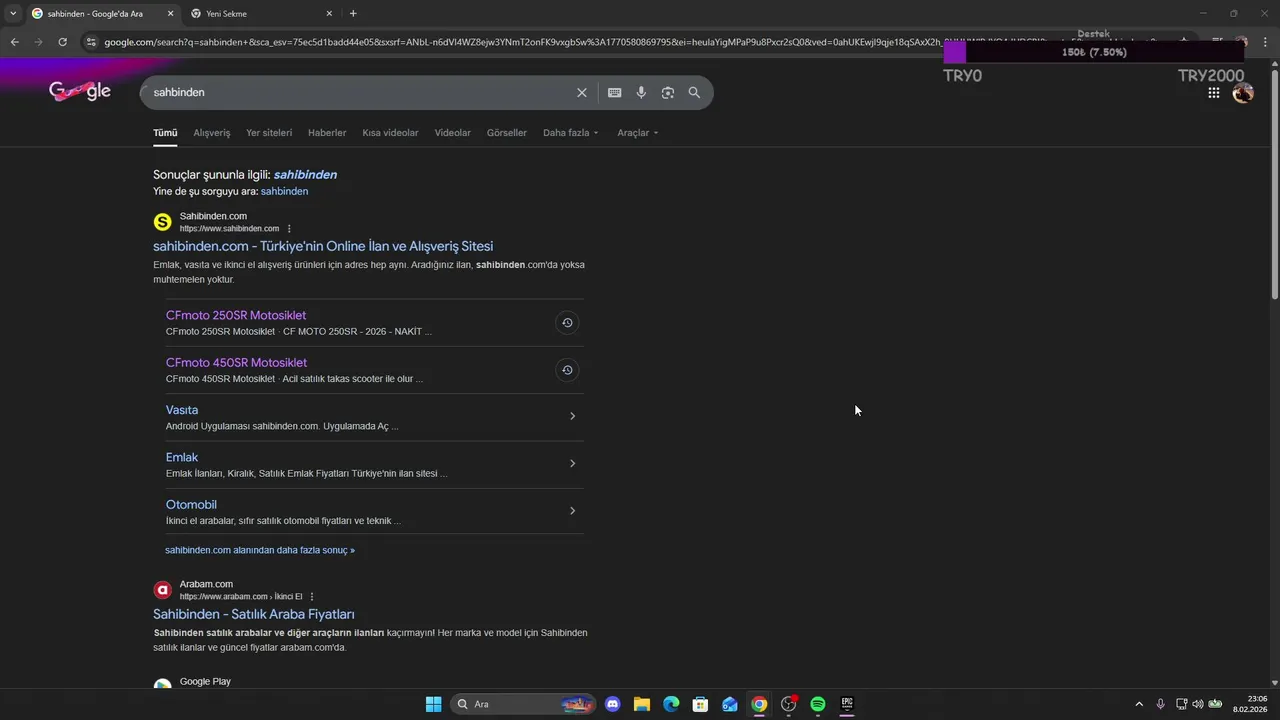Expand the Otomobil sitelink chevron
The width and height of the screenshot is (1280, 720).
[x=572, y=511]
